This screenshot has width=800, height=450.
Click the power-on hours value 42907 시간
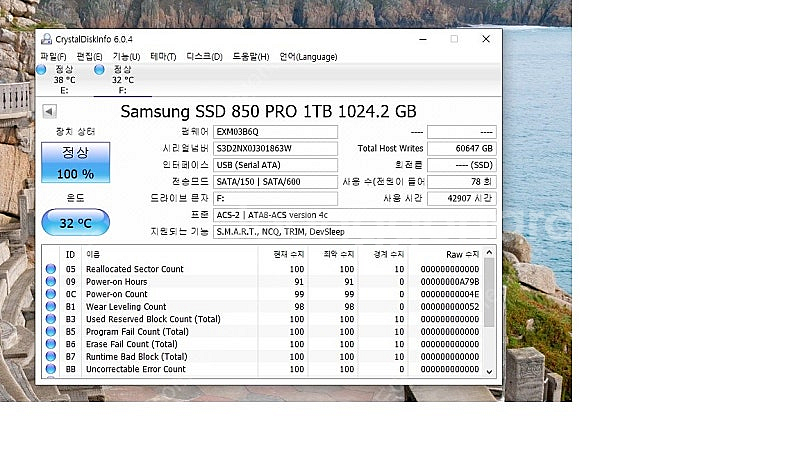click(x=461, y=198)
